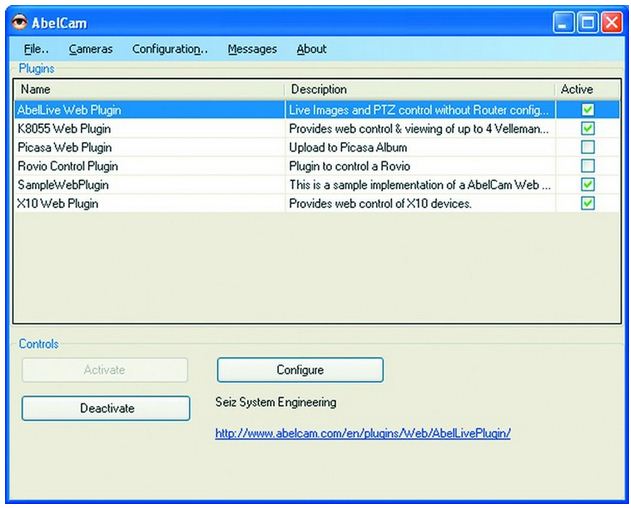
Task: Sort by the Active column header
Action: point(587,89)
